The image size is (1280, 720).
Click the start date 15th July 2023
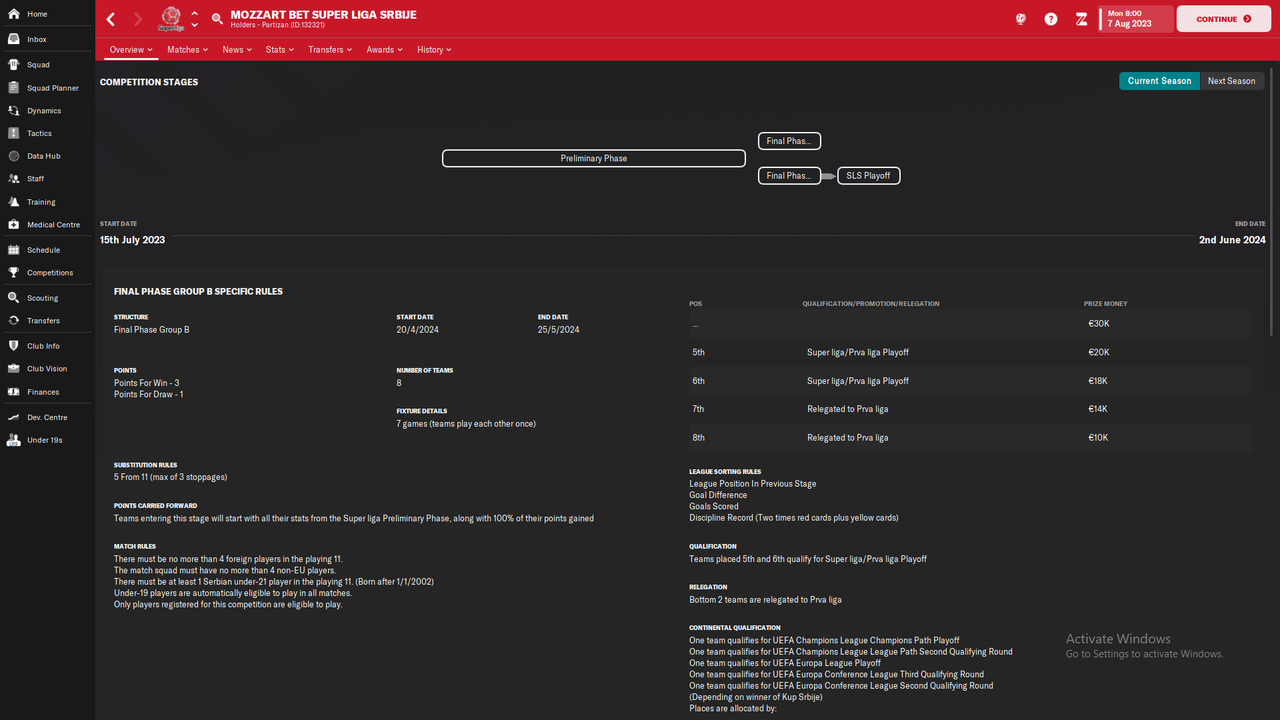click(x=132, y=240)
